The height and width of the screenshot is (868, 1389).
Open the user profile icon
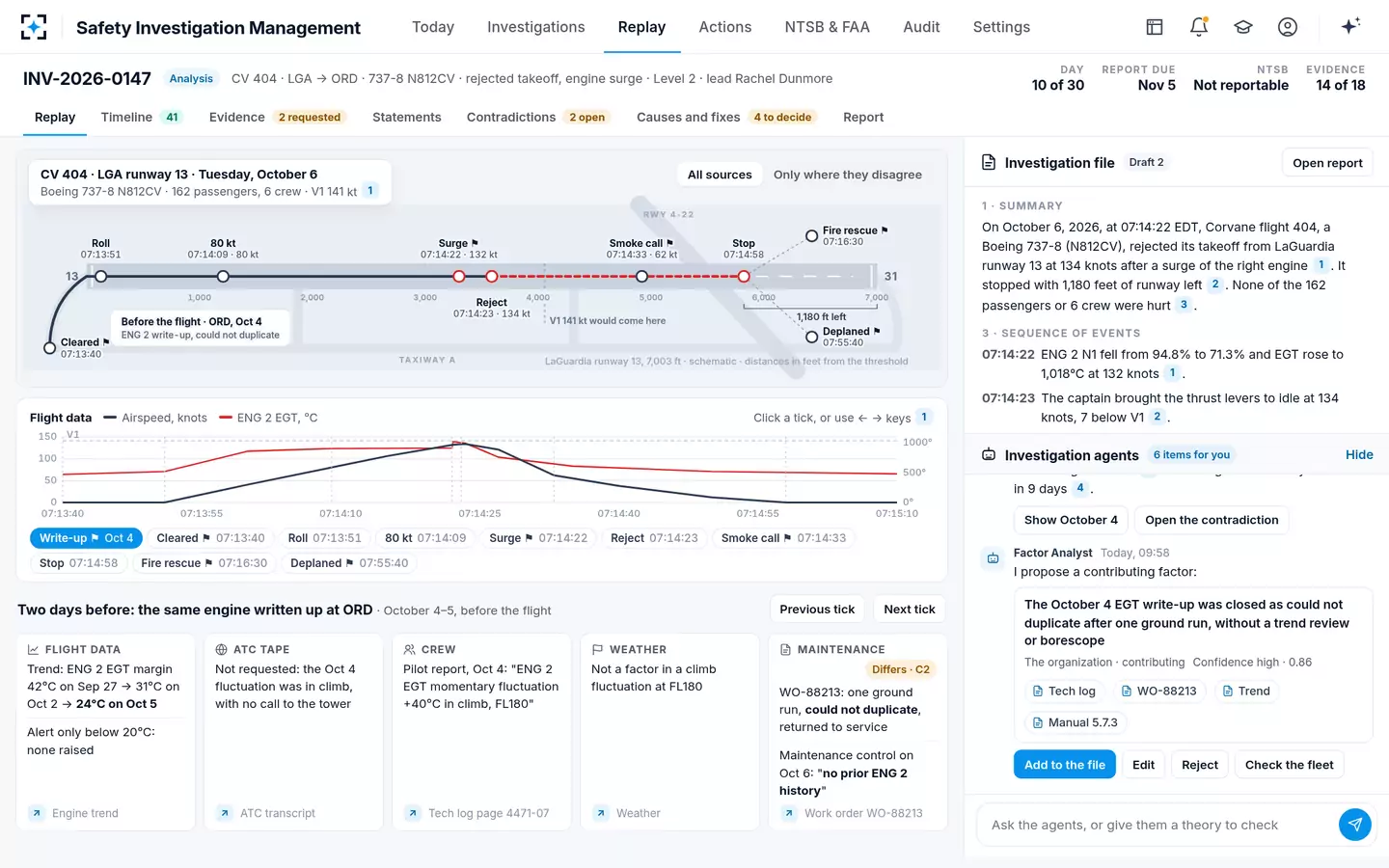click(x=1288, y=27)
